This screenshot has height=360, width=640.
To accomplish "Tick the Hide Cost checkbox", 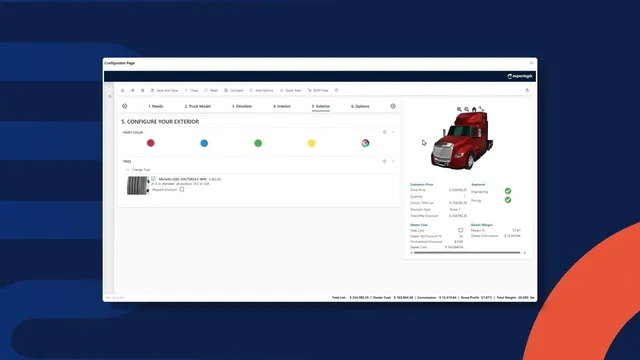I will [460, 231].
